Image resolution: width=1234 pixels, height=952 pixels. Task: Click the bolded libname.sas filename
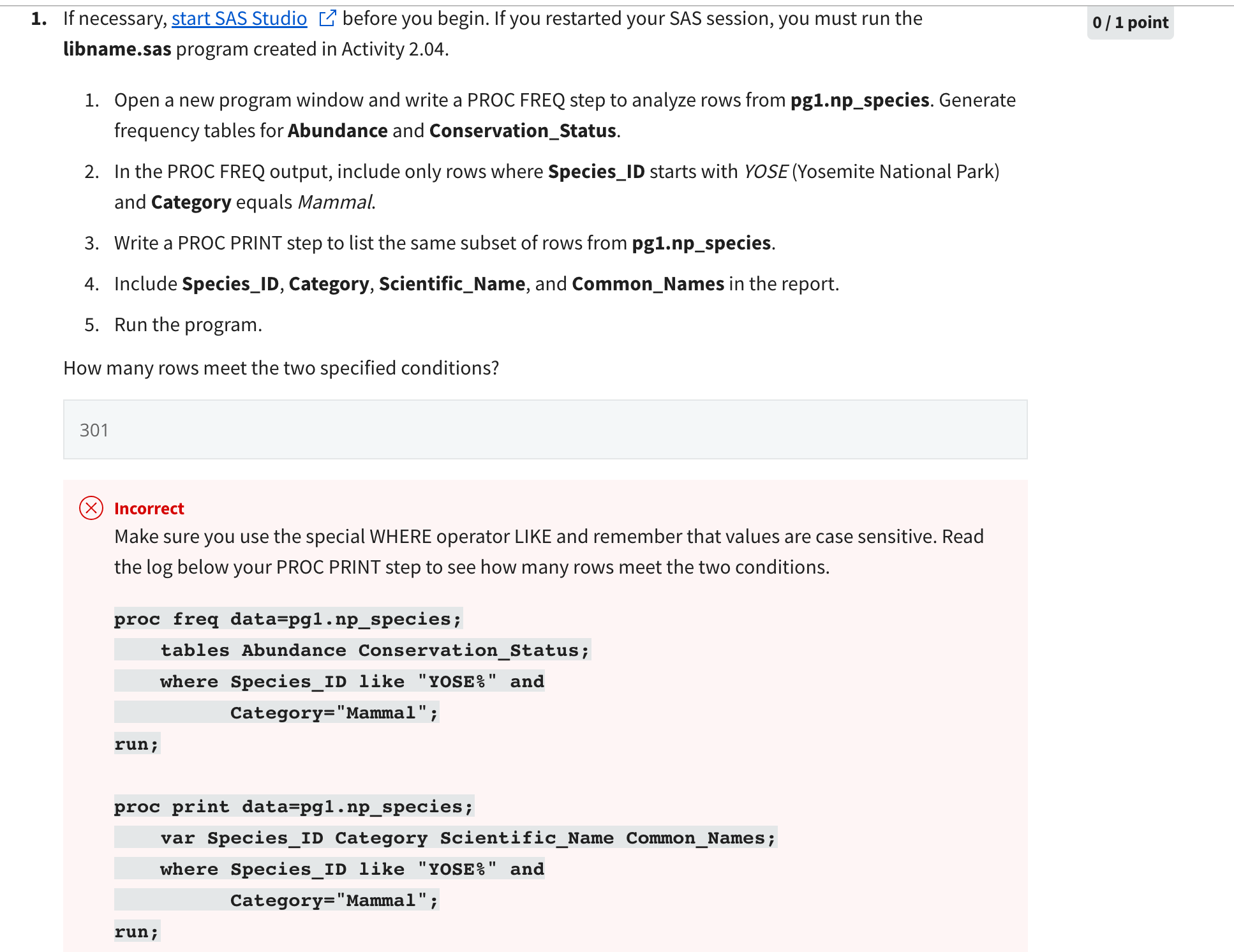[x=117, y=48]
